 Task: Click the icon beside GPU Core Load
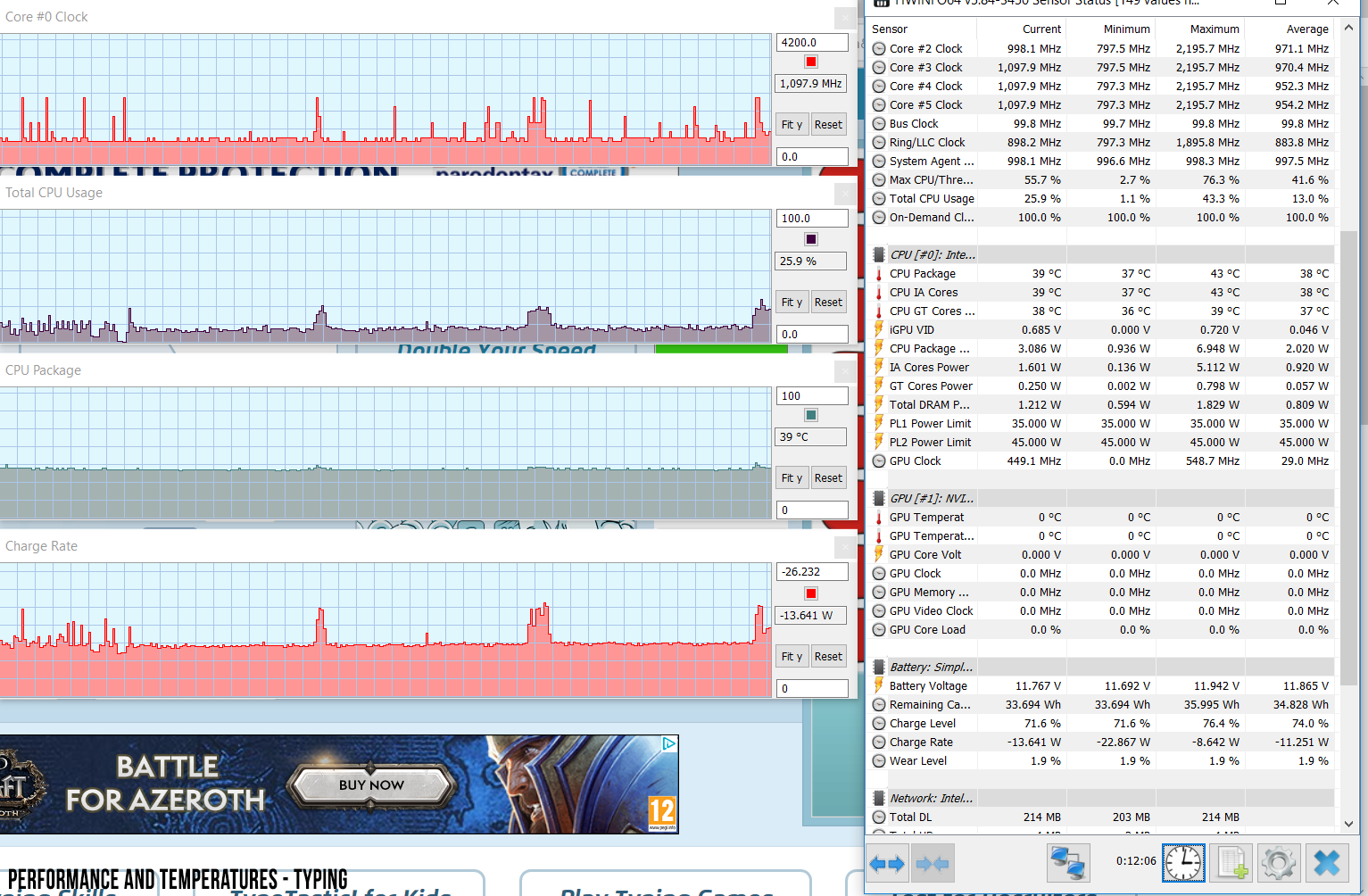pos(879,629)
